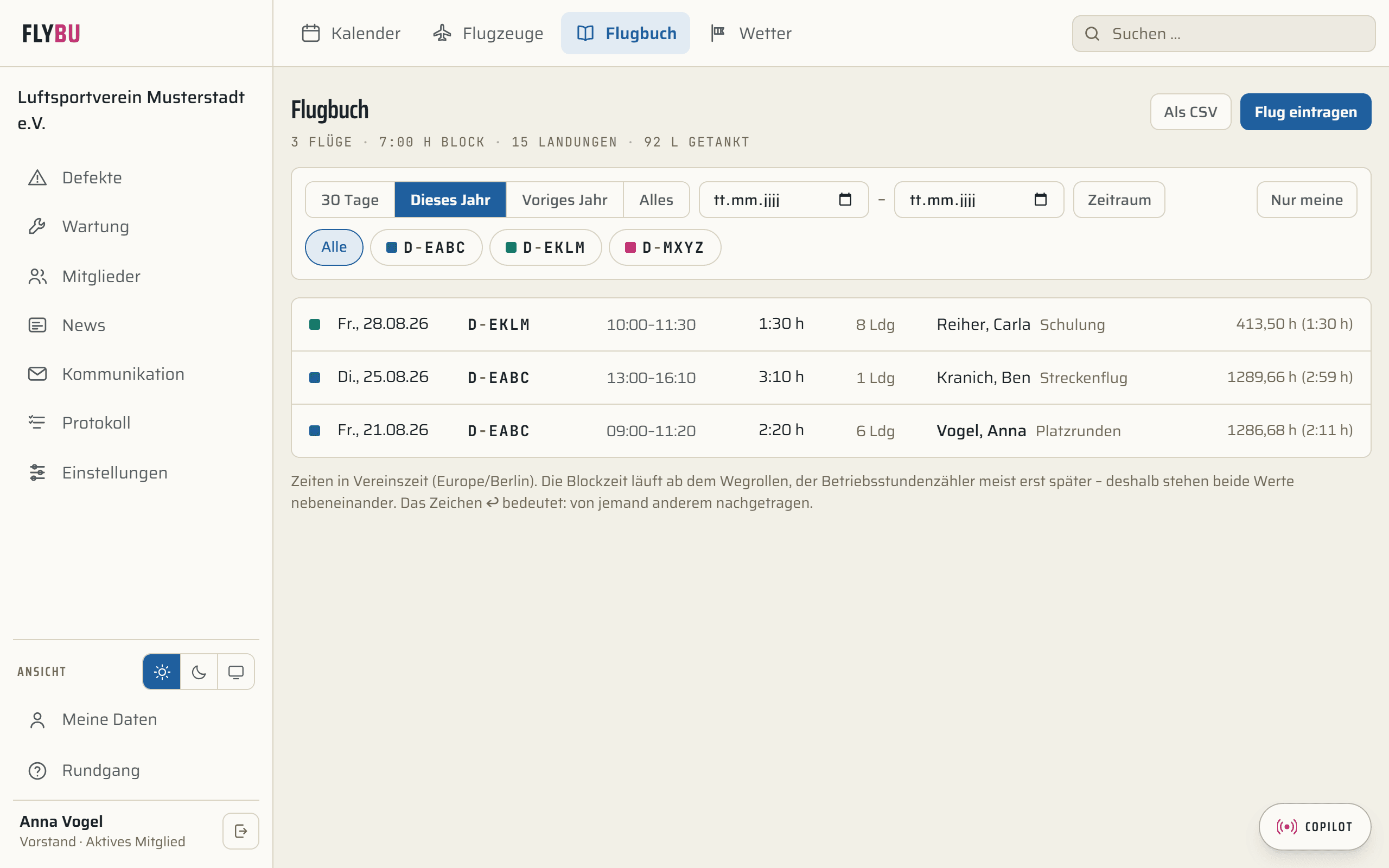Viewport: 1389px width, 868px height.
Task: Click the Protokoll list icon
Action: [x=37, y=423]
